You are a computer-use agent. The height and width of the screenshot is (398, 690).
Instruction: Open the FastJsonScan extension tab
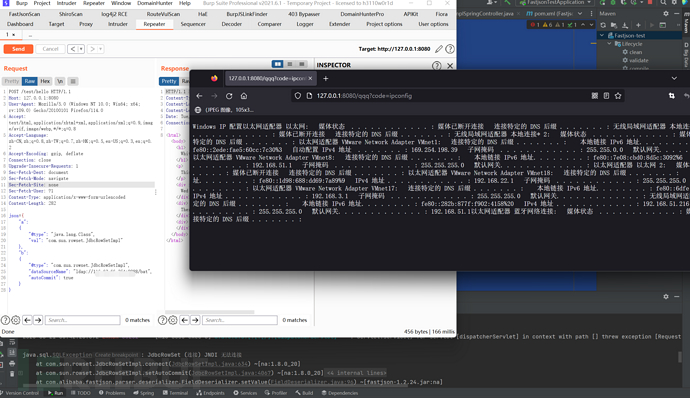click(24, 14)
